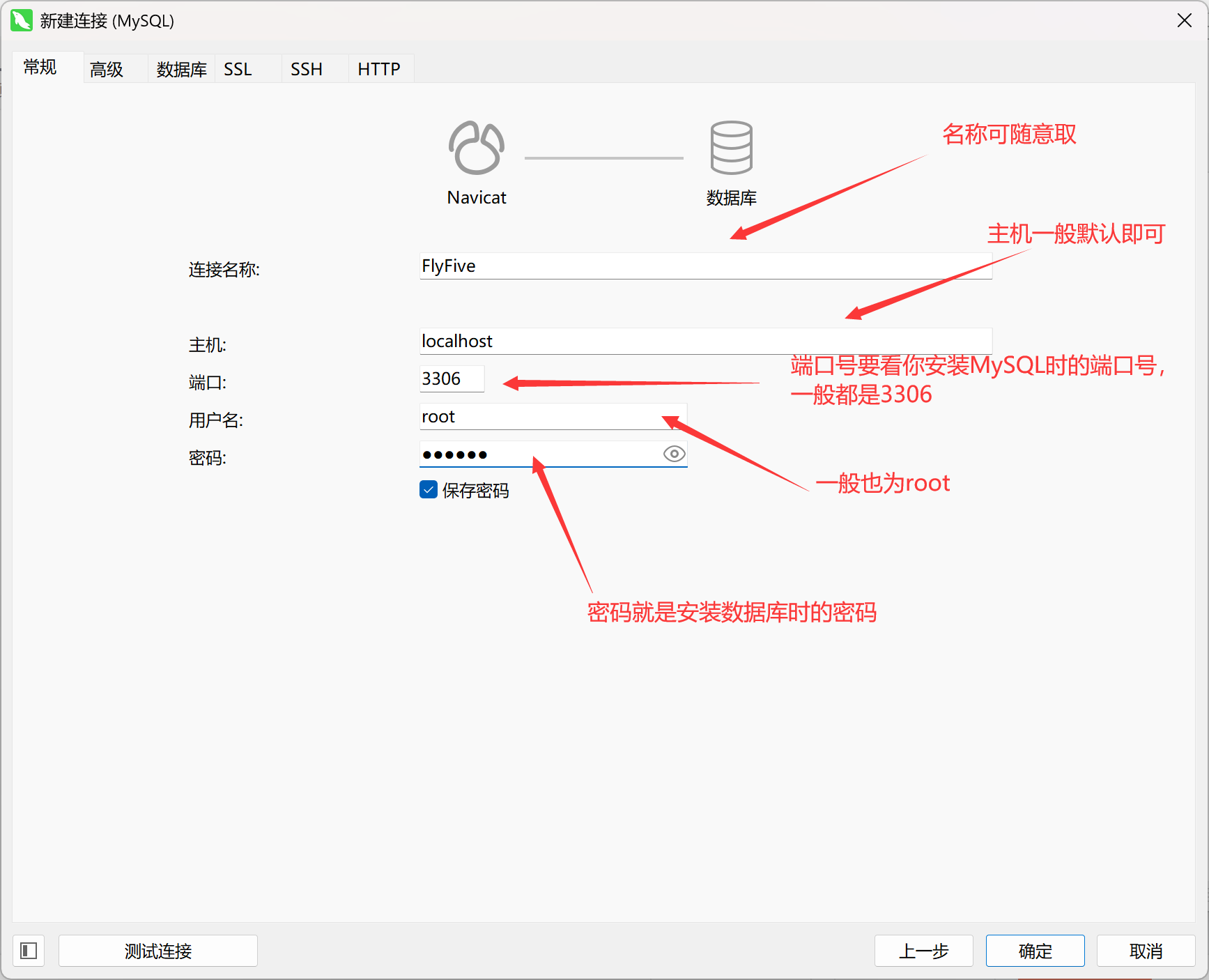Click the 数据库 text under cylinder icon

(732, 198)
